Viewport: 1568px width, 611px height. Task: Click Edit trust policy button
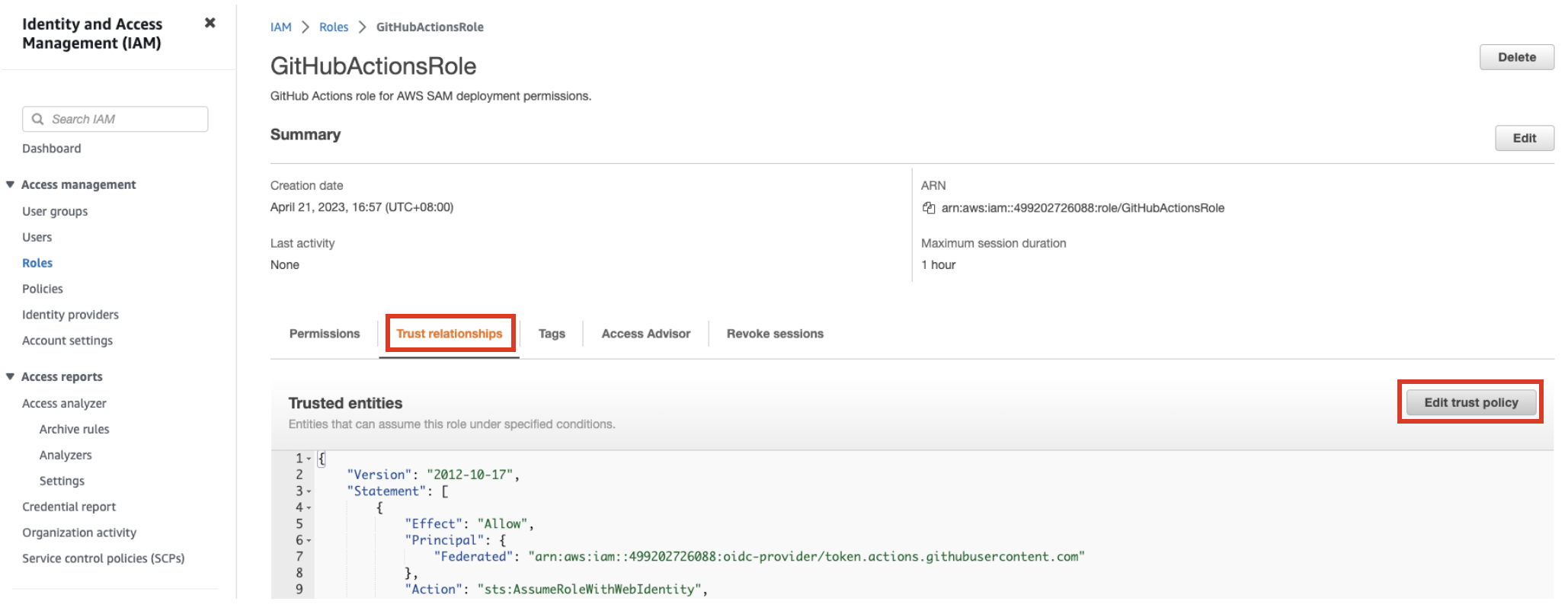(x=1470, y=402)
